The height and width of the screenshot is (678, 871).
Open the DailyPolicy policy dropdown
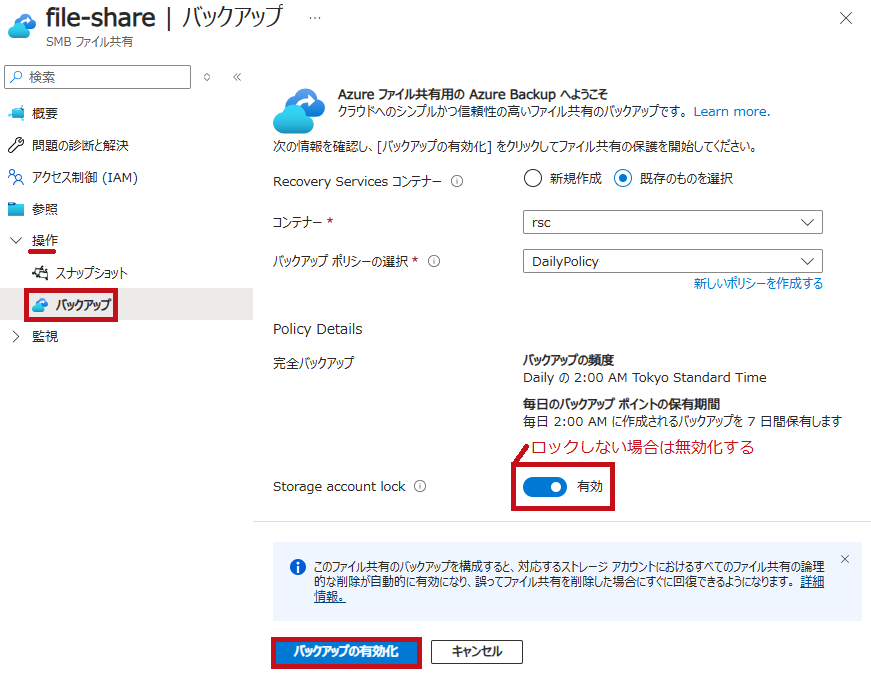click(673, 261)
